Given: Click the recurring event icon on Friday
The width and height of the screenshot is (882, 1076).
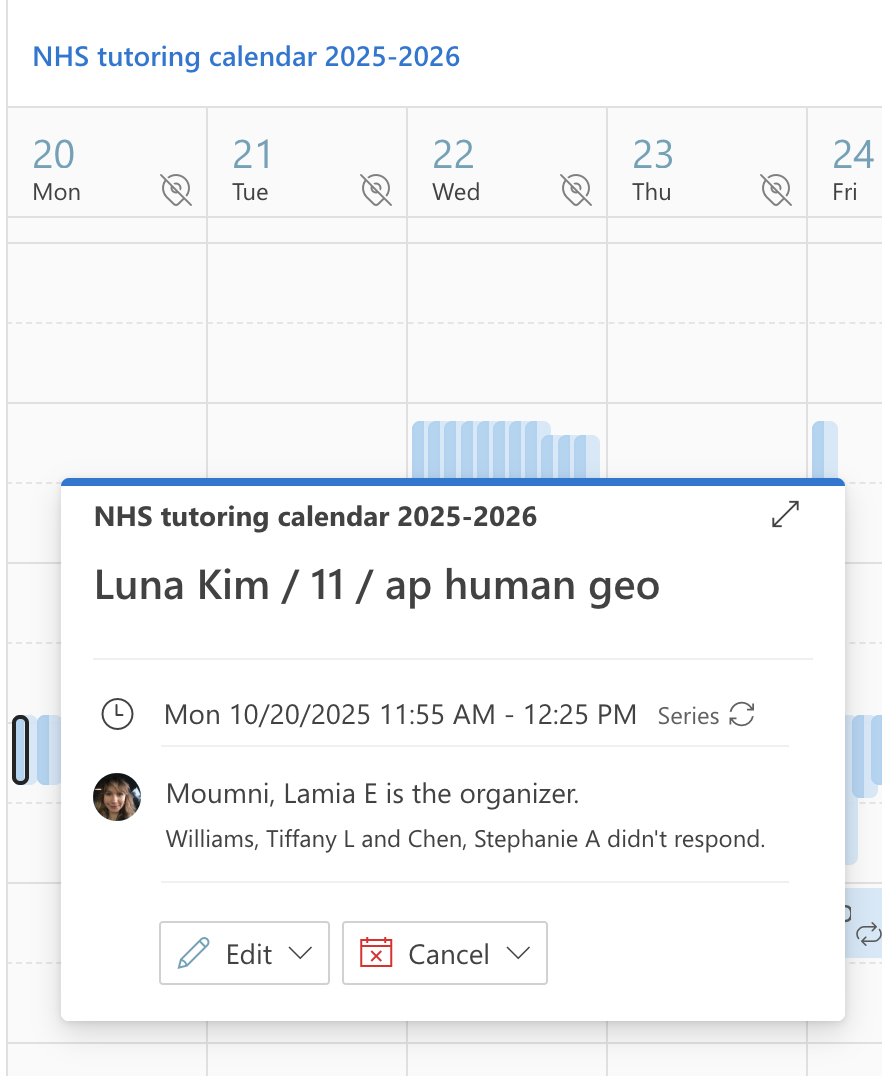Looking at the screenshot, I should (x=869, y=934).
